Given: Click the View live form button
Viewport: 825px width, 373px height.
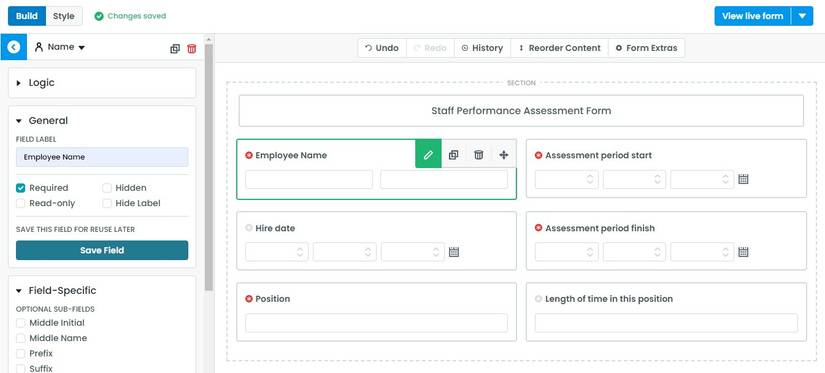Looking at the screenshot, I should 752,16.
